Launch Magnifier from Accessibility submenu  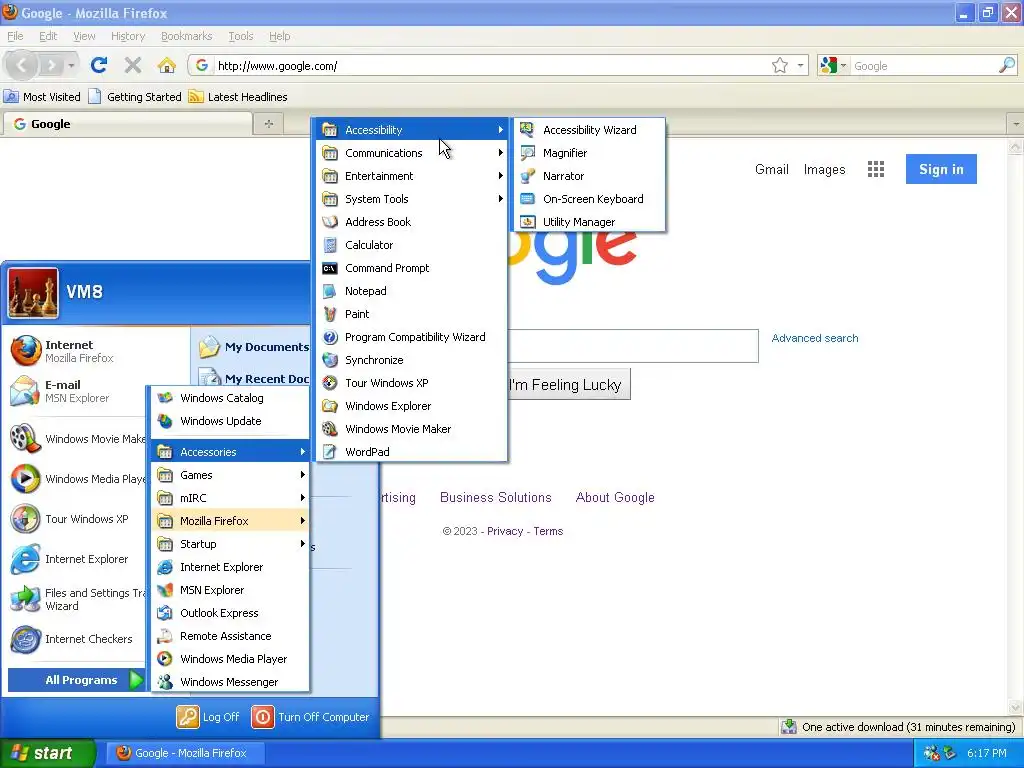click(589, 153)
